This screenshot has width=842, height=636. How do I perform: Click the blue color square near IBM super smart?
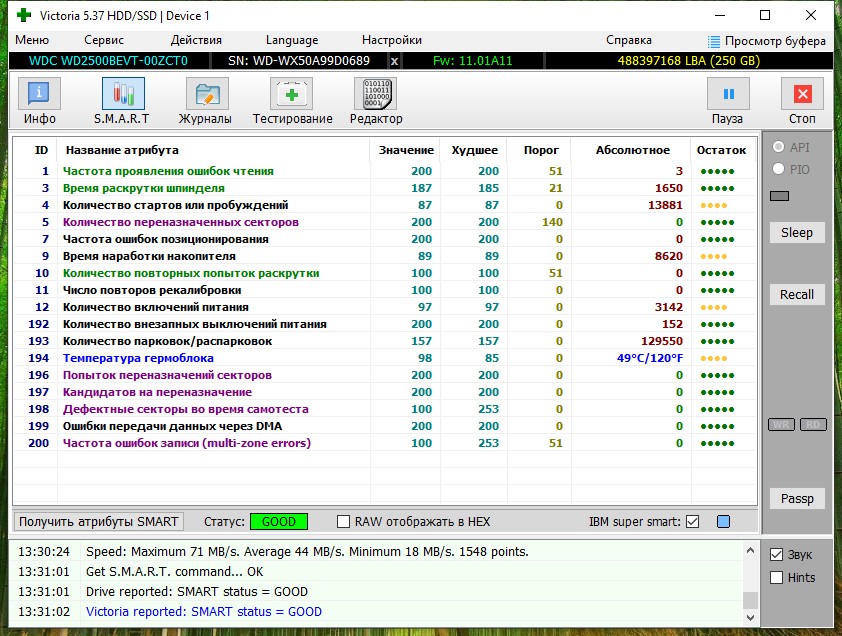pos(723,522)
